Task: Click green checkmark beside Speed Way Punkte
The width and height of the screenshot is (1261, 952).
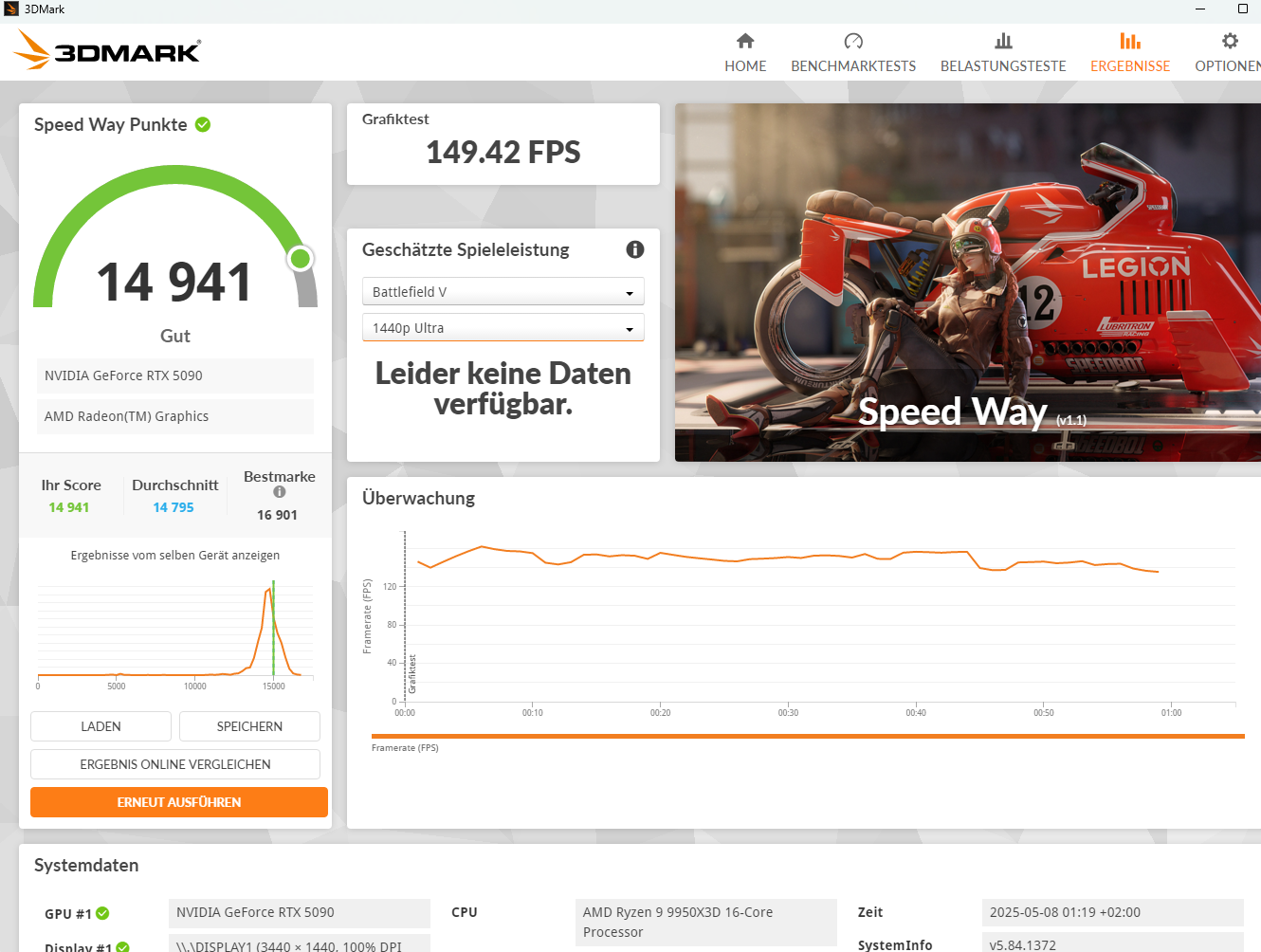Action: coord(203,124)
